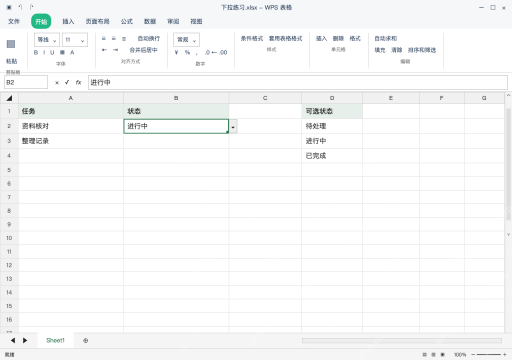
Task: Select the 开始 home tab
Action: (41, 22)
